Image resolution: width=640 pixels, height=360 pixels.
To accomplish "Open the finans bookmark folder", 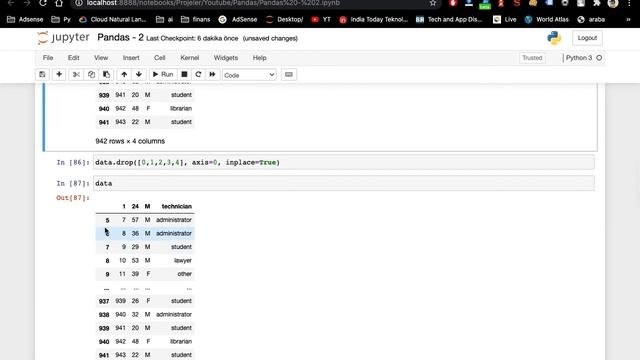I will click(196, 20).
